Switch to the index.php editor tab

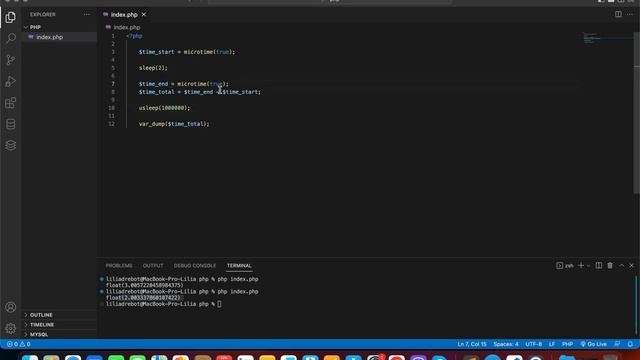click(124, 14)
